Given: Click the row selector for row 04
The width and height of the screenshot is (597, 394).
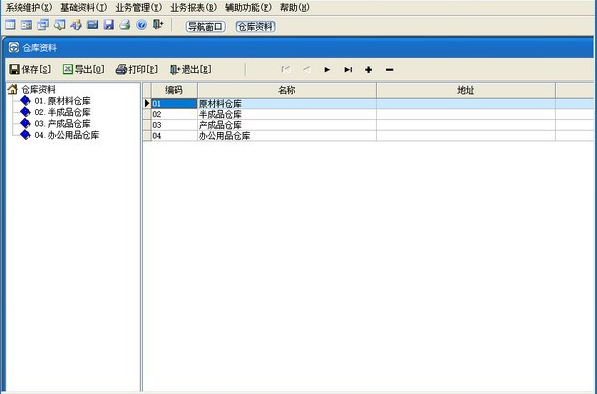Looking at the screenshot, I should (x=147, y=136).
